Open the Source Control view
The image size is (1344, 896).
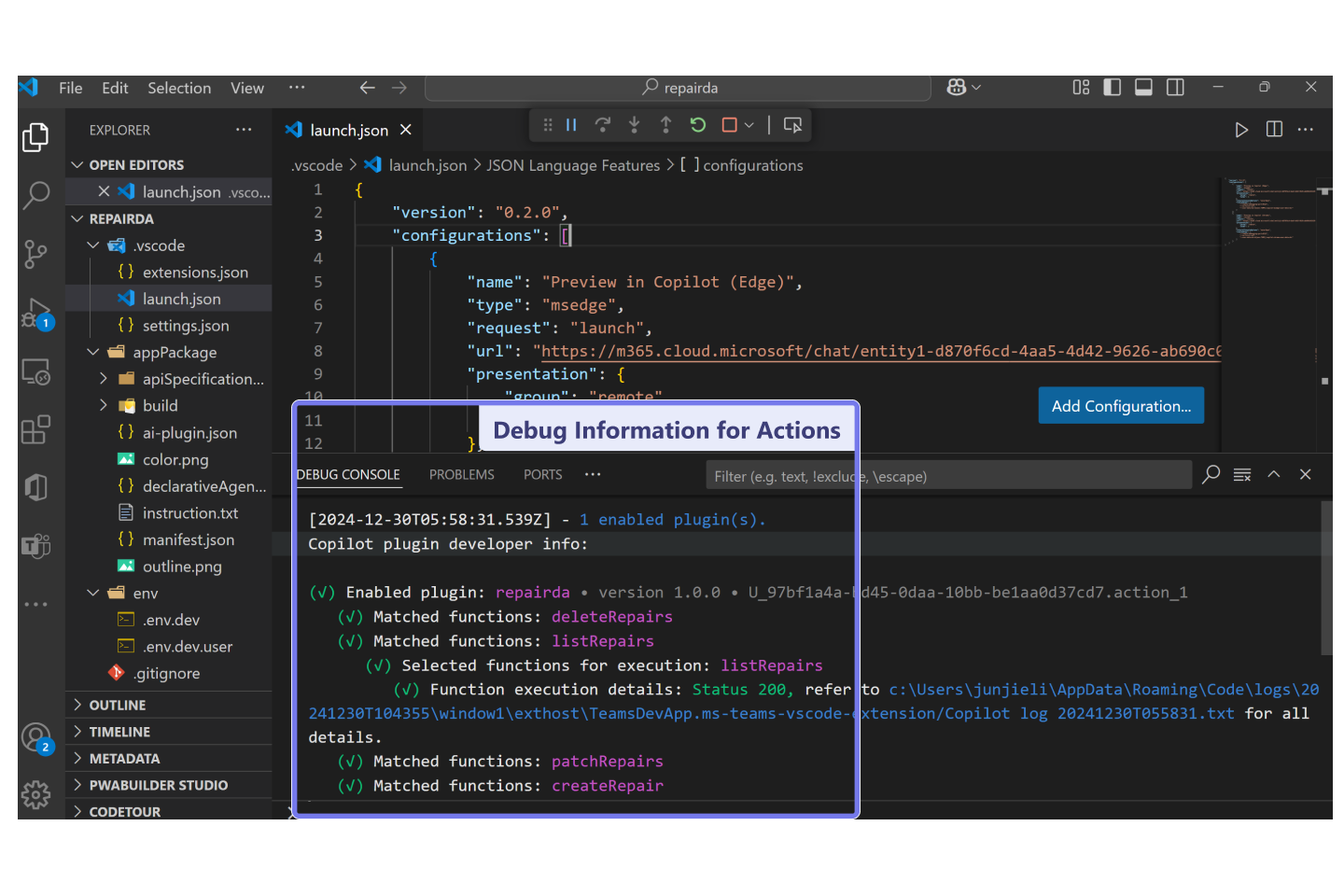(x=35, y=254)
